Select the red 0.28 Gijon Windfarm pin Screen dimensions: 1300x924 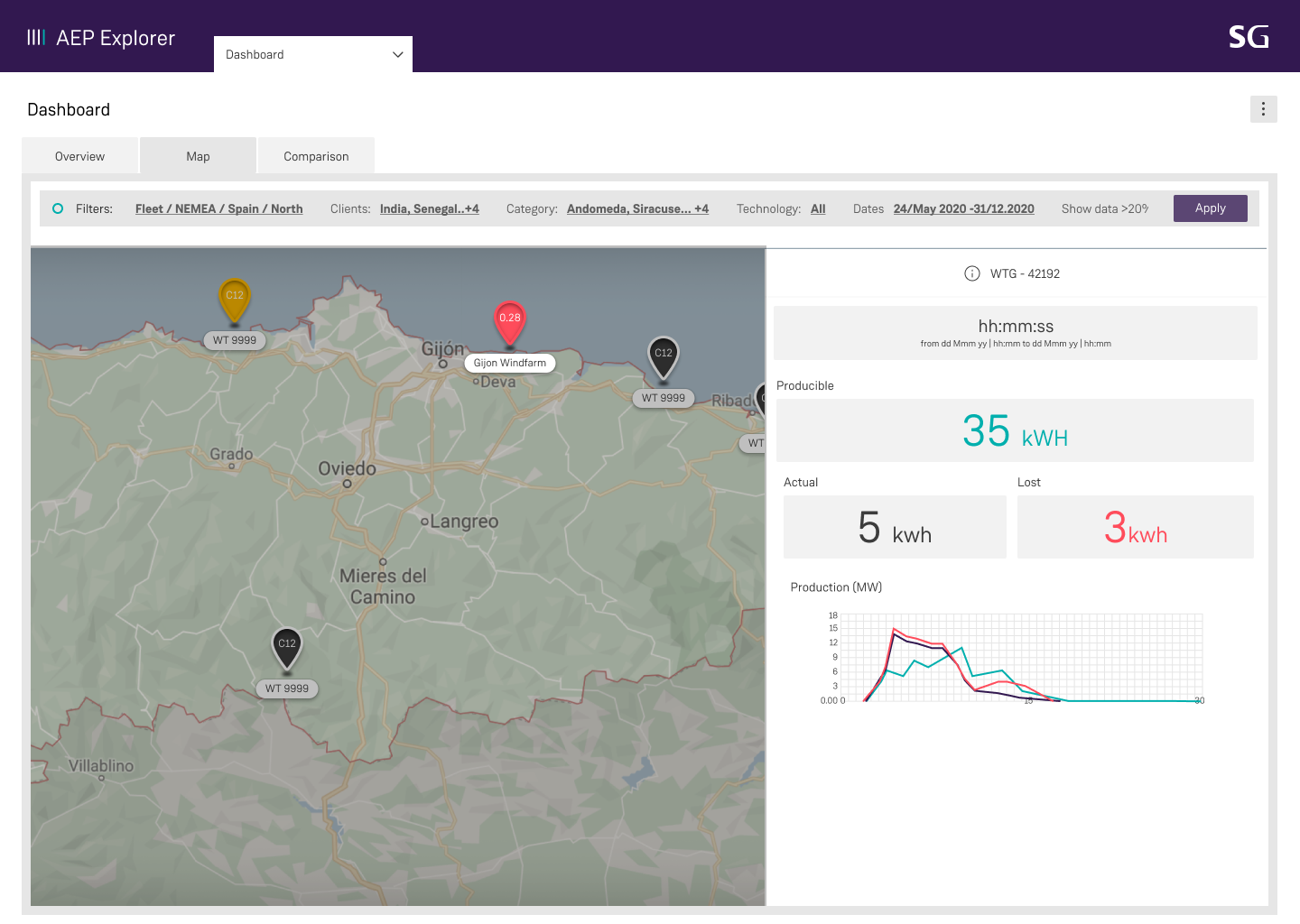[x=510, y=323]
